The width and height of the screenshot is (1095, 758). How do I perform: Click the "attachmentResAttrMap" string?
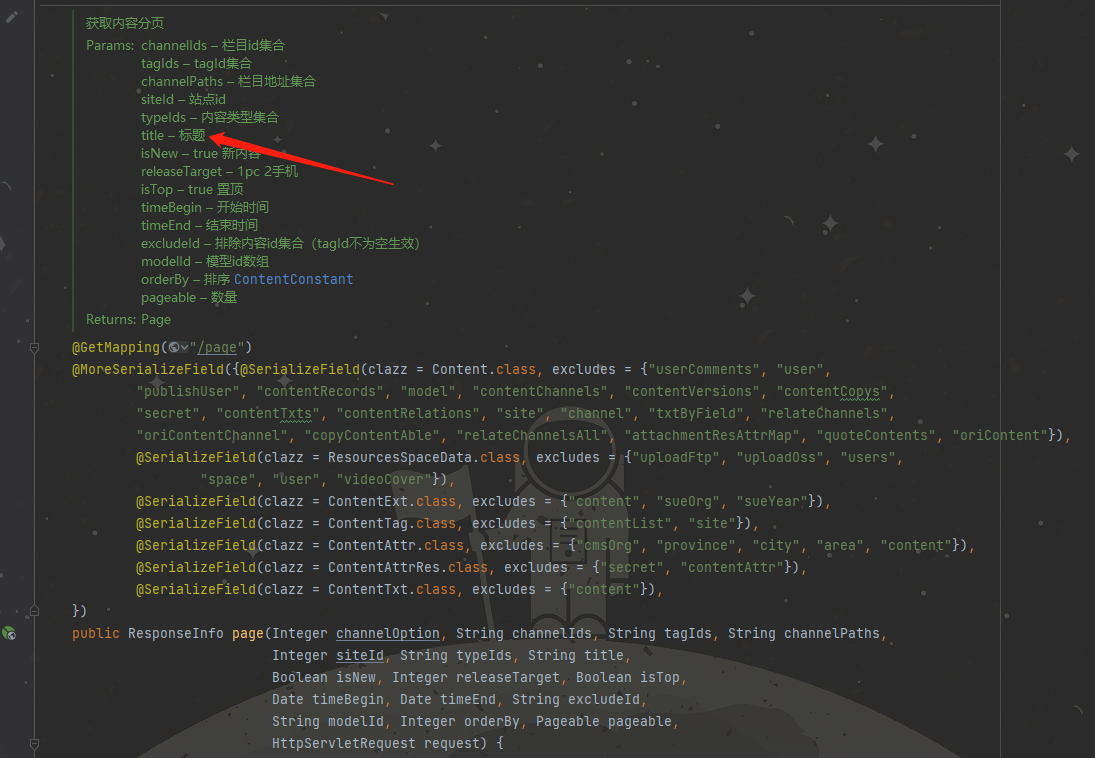[712, 435]
